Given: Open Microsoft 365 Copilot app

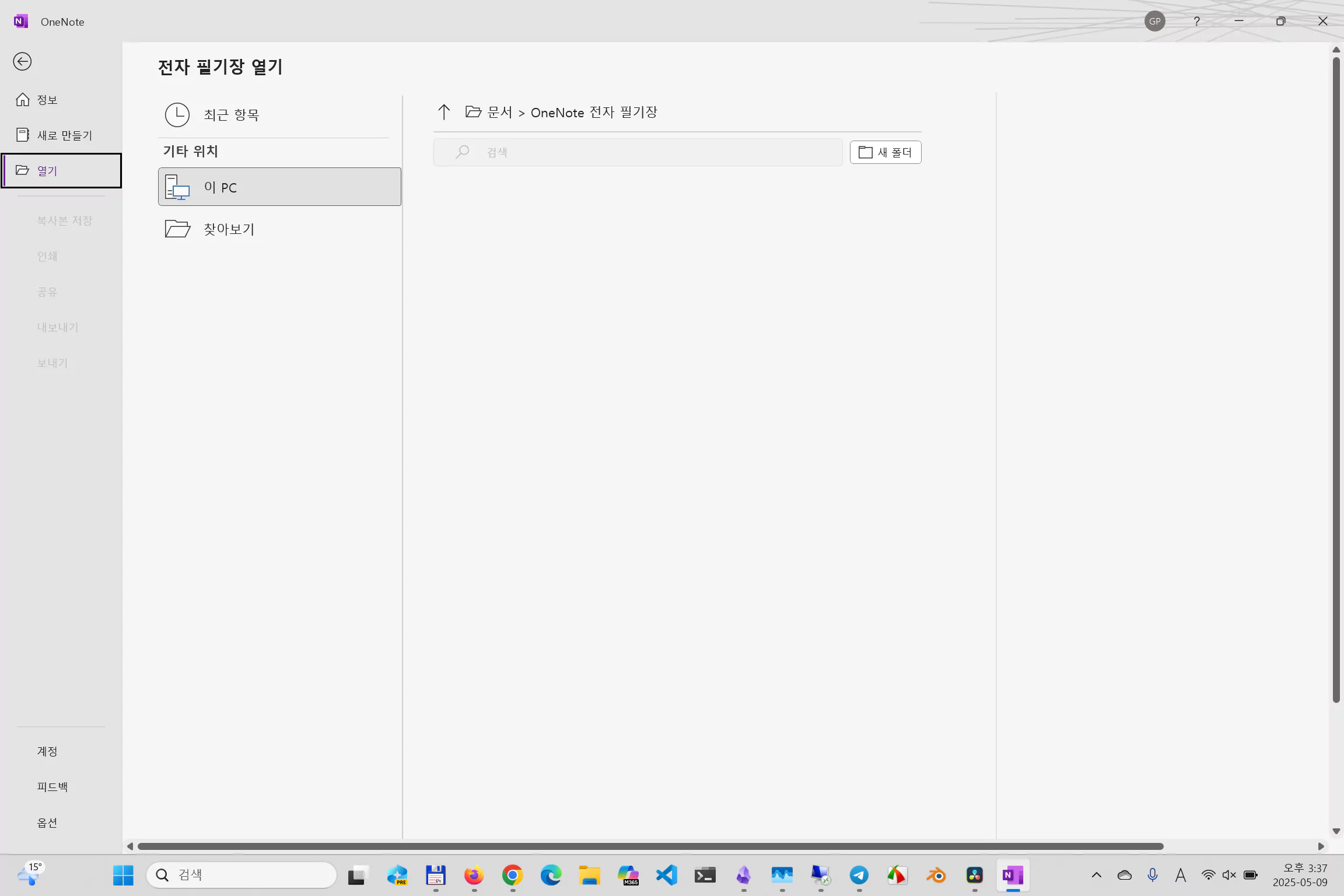Looking at the screenshot, I should tap(628, 875).
